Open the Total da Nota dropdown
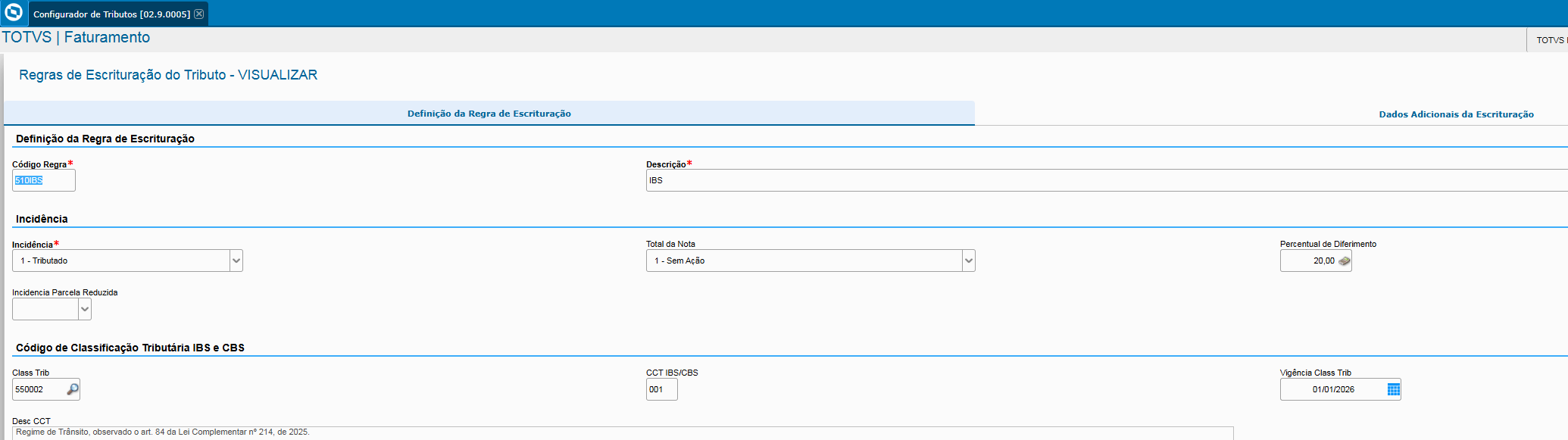The width and height of the screenshot is (1568, 440). pos(968,261)
